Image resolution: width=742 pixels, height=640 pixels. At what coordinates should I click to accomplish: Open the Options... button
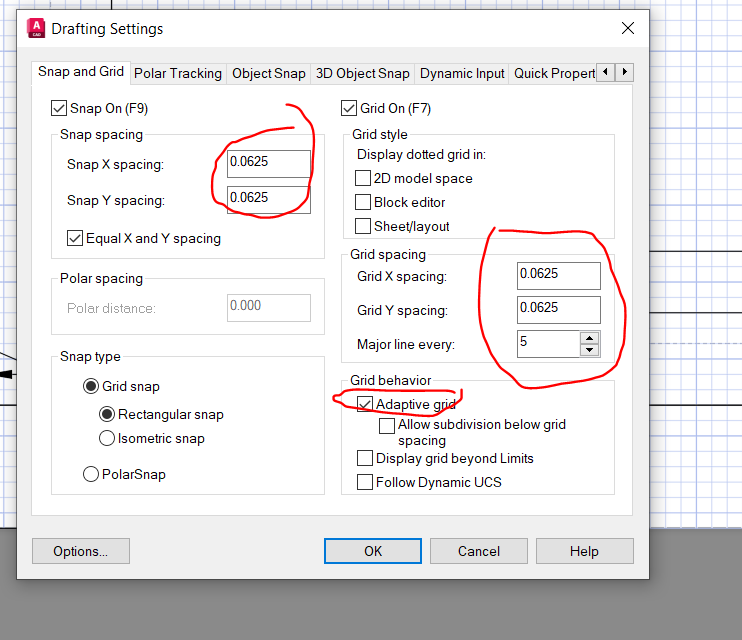coord(81,551)
